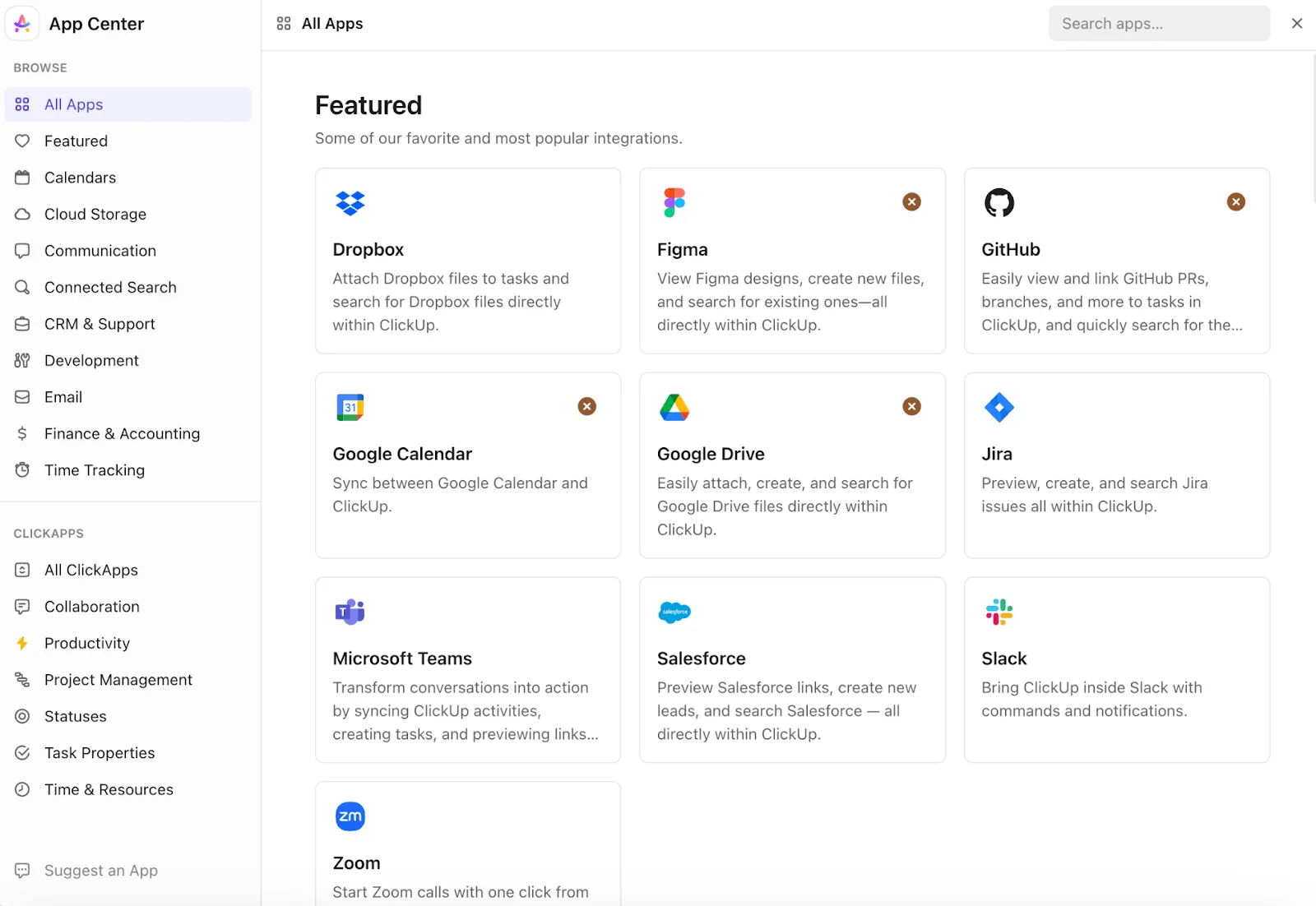This screenshot has width=1316, height=906.
Task: Open the Dropbox integration card
Action: coord(468,261)
